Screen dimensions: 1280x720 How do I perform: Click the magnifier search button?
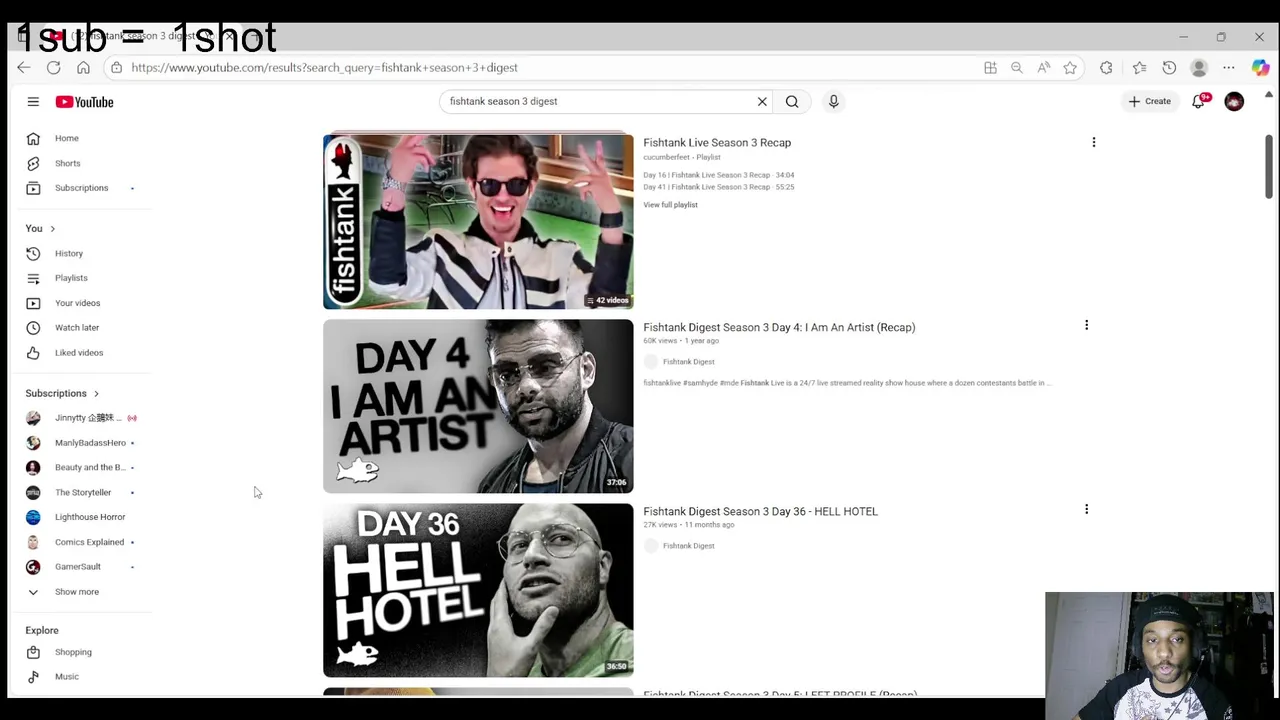[x=792, y=101]
